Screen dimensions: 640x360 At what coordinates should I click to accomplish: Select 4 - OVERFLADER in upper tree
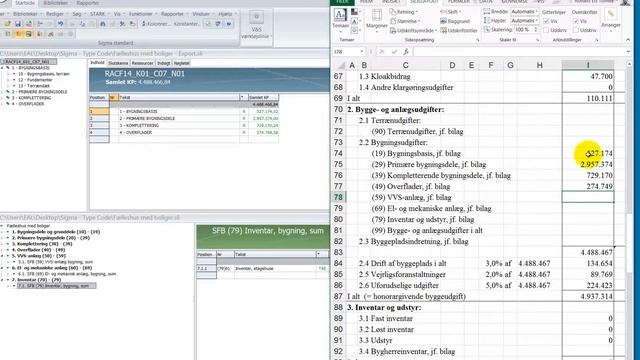point(28,104)
